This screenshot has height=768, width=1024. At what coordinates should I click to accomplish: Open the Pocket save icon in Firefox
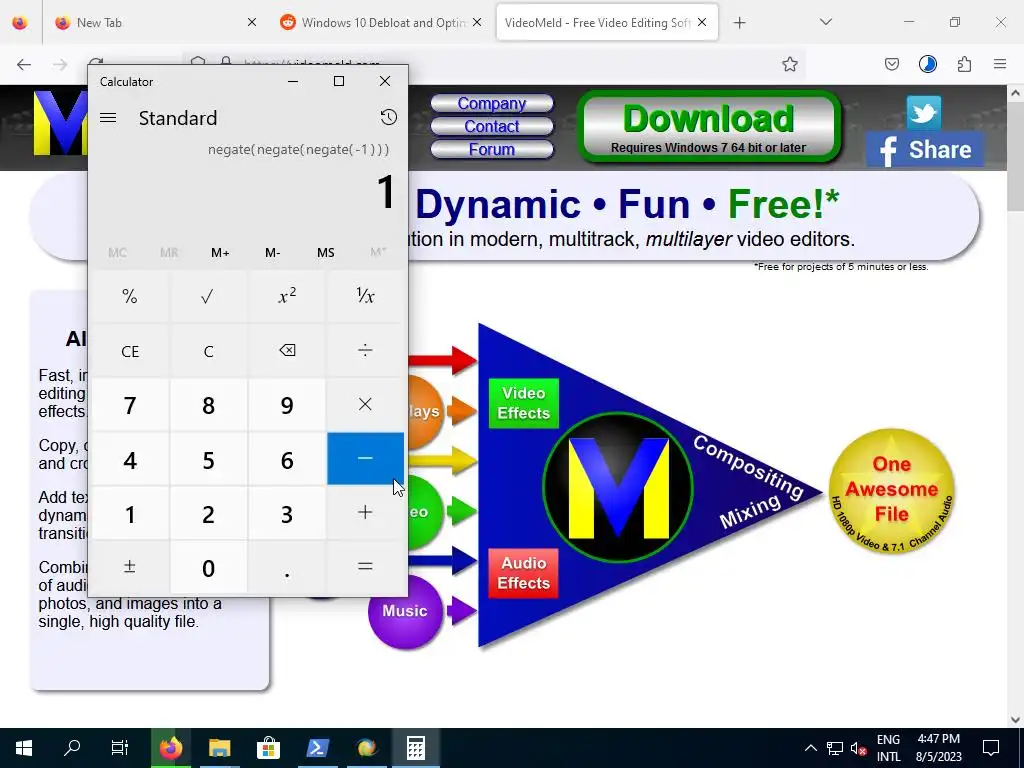point(891,64)
